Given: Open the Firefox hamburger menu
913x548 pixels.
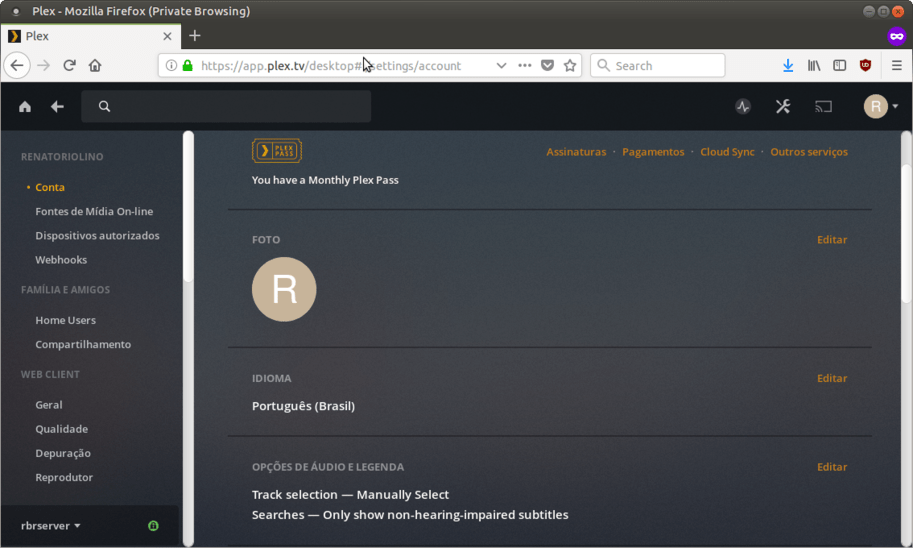Looking at the screenshot, I should click(x=897, y=65).
